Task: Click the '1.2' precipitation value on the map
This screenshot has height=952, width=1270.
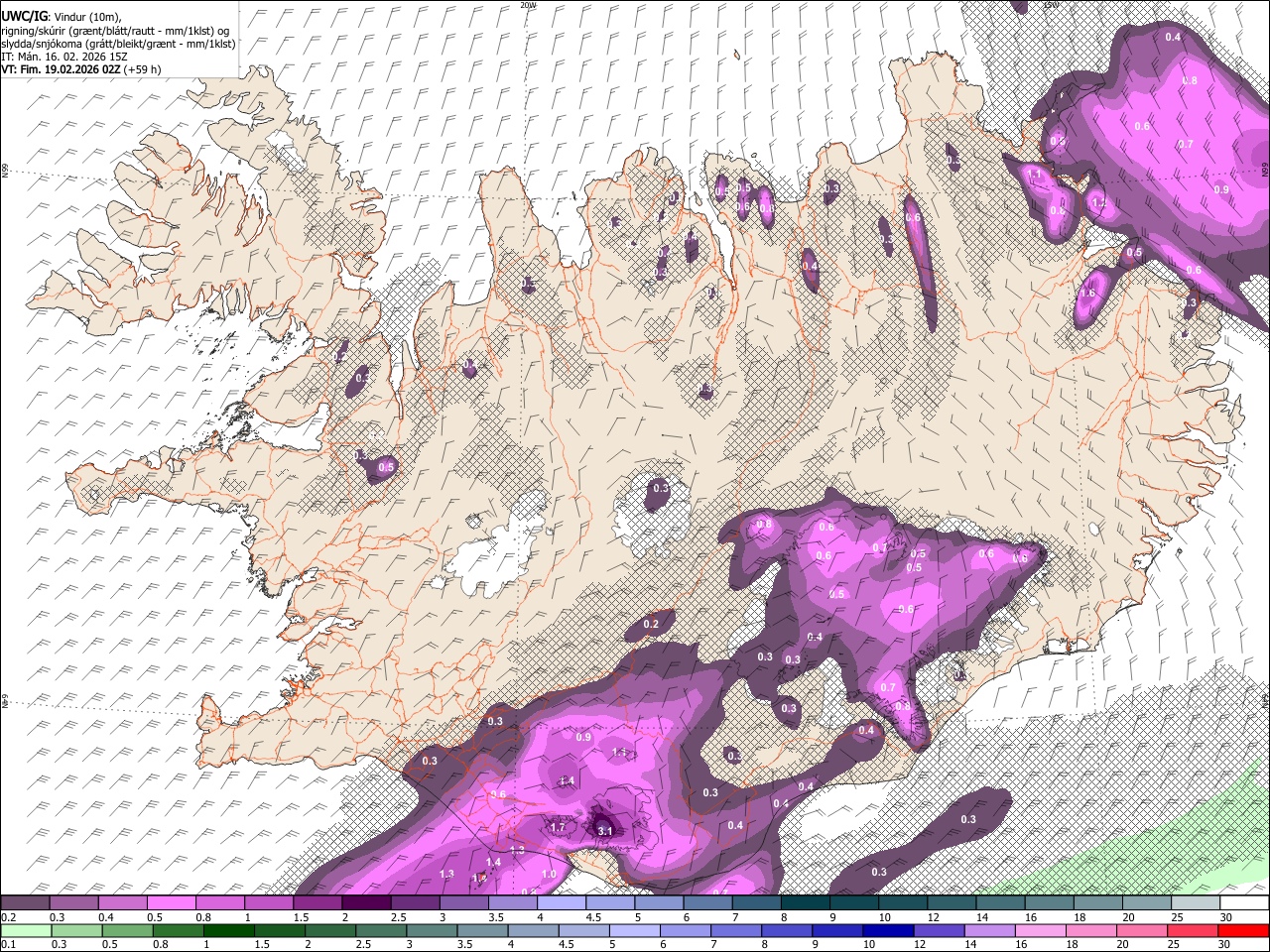Action: click(1099, 203)
